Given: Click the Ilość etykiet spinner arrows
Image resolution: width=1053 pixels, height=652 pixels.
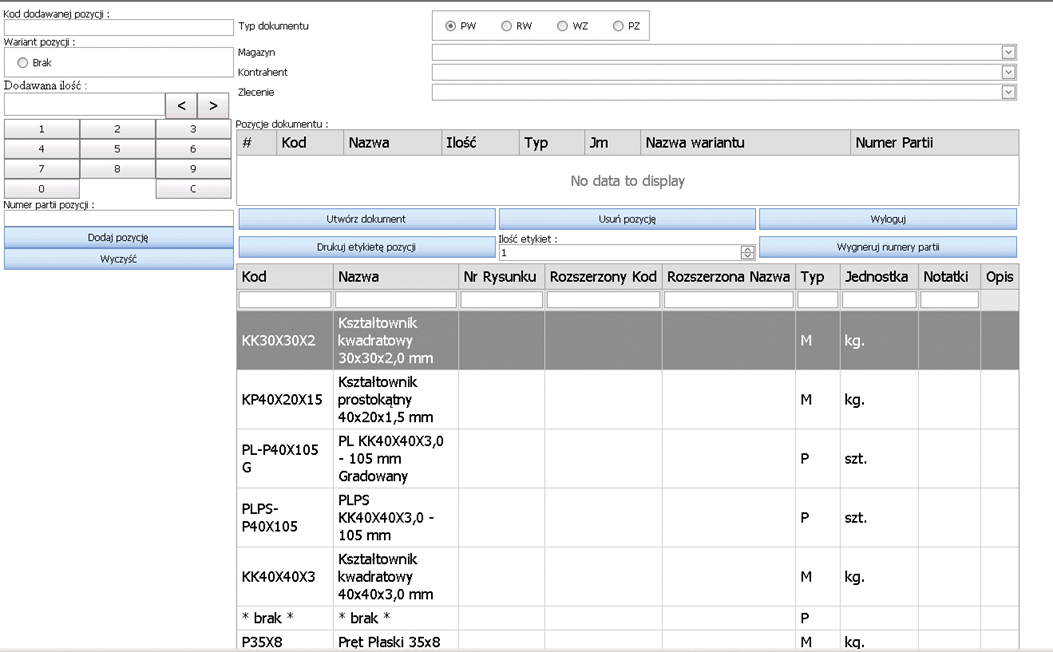Looking at the screenshot, I should [x=747, y=252].
